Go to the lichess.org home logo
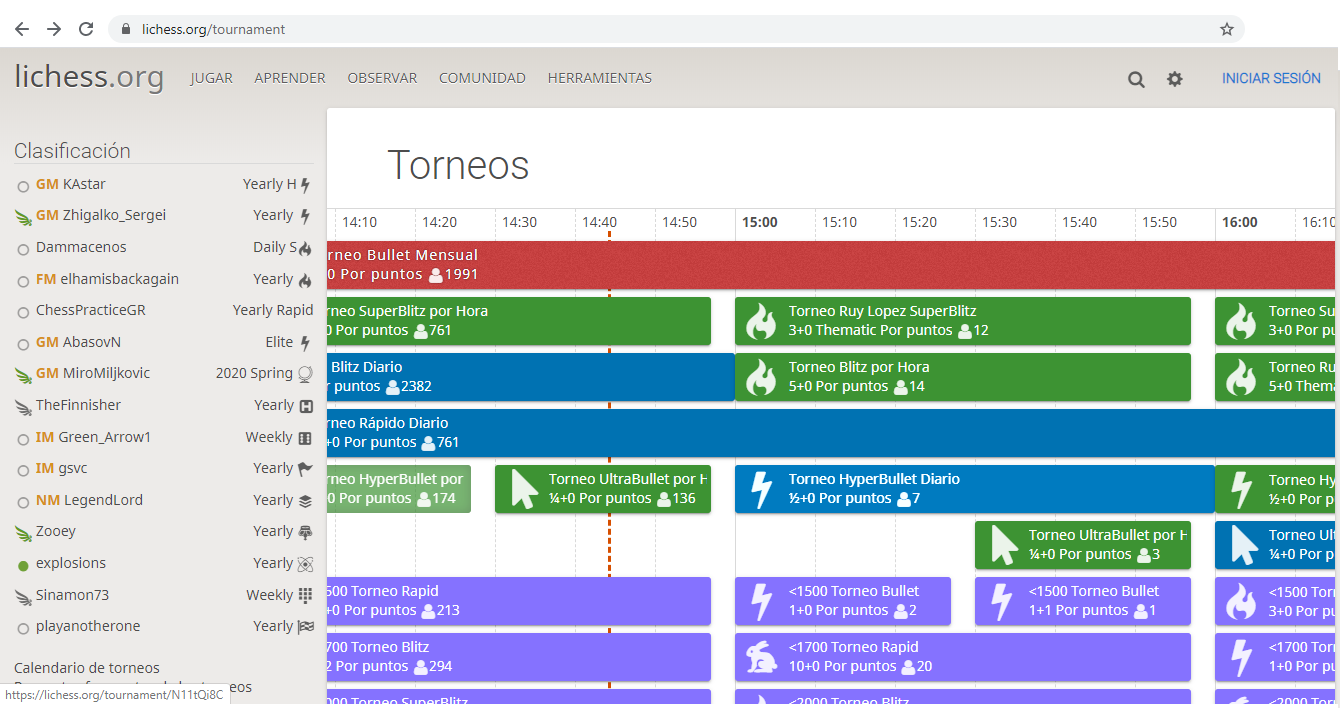This screenshot has height=708, width=1340. pyautogui.click(x=89, y=77)
